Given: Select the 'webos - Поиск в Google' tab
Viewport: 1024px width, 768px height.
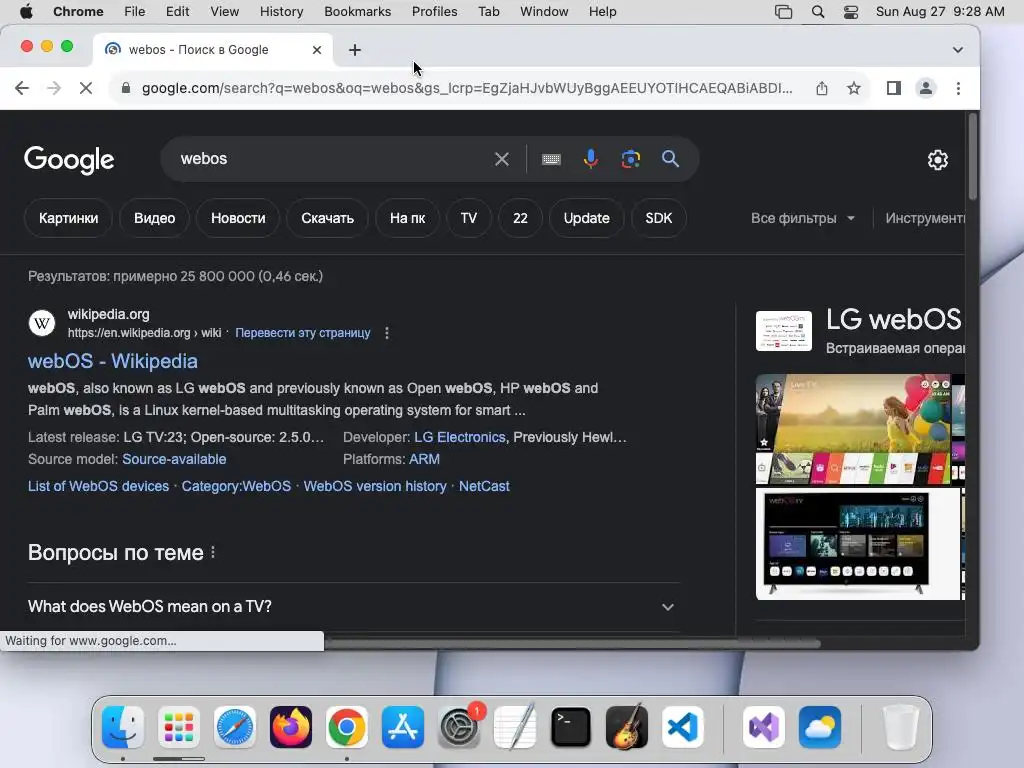Looking at the screenshot, I should point(212,50).
